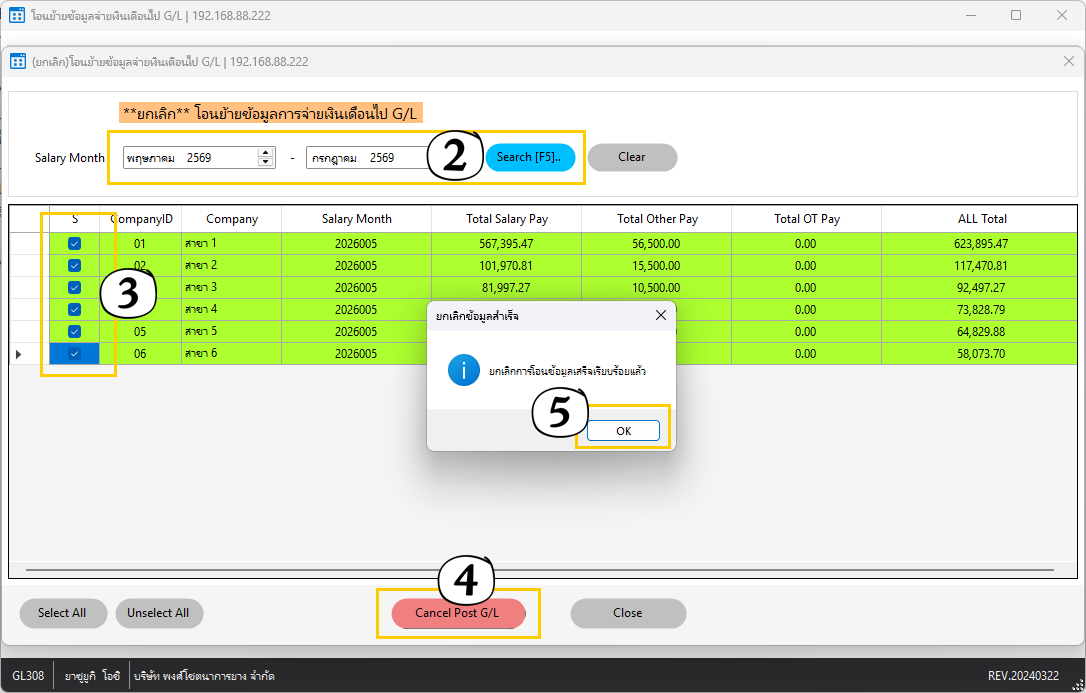Image resolution: width=1086 pixels, height=693 pixels.
Task: Decrease start Salary Month with down arrow
Action: (265, 162)
